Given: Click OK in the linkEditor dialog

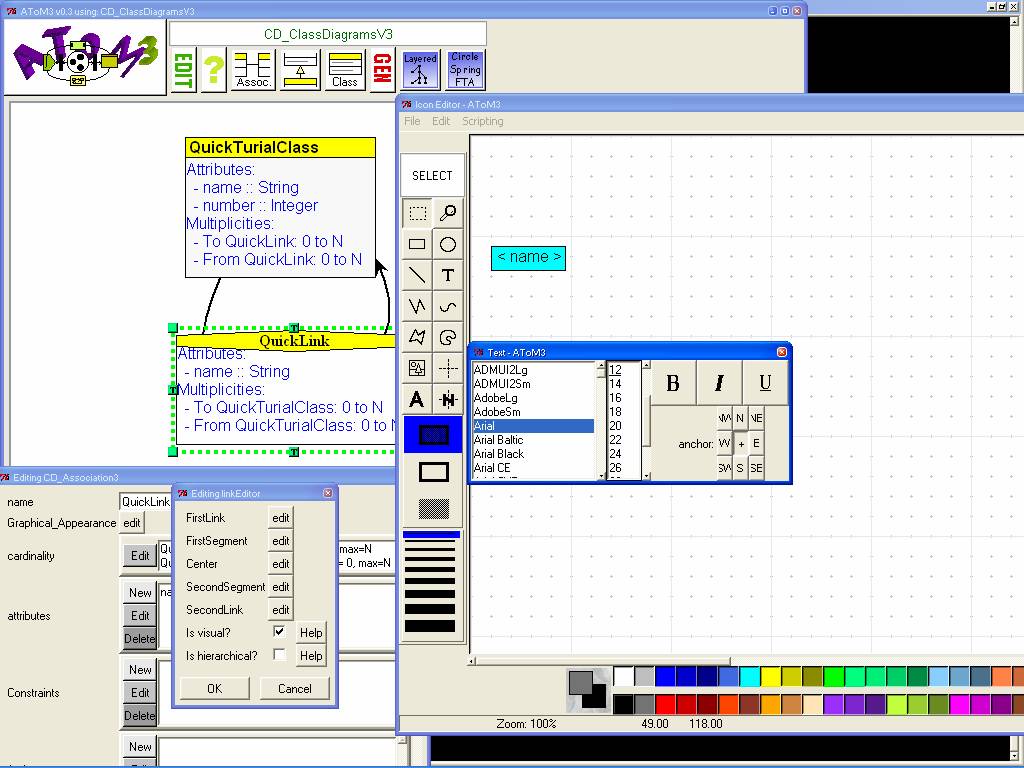Looking at the screenshot, I should click(214, 688).
